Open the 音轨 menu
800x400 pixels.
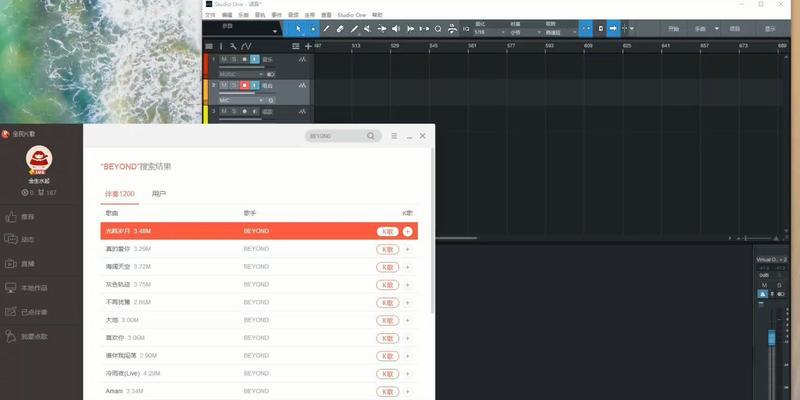[260, 15]
